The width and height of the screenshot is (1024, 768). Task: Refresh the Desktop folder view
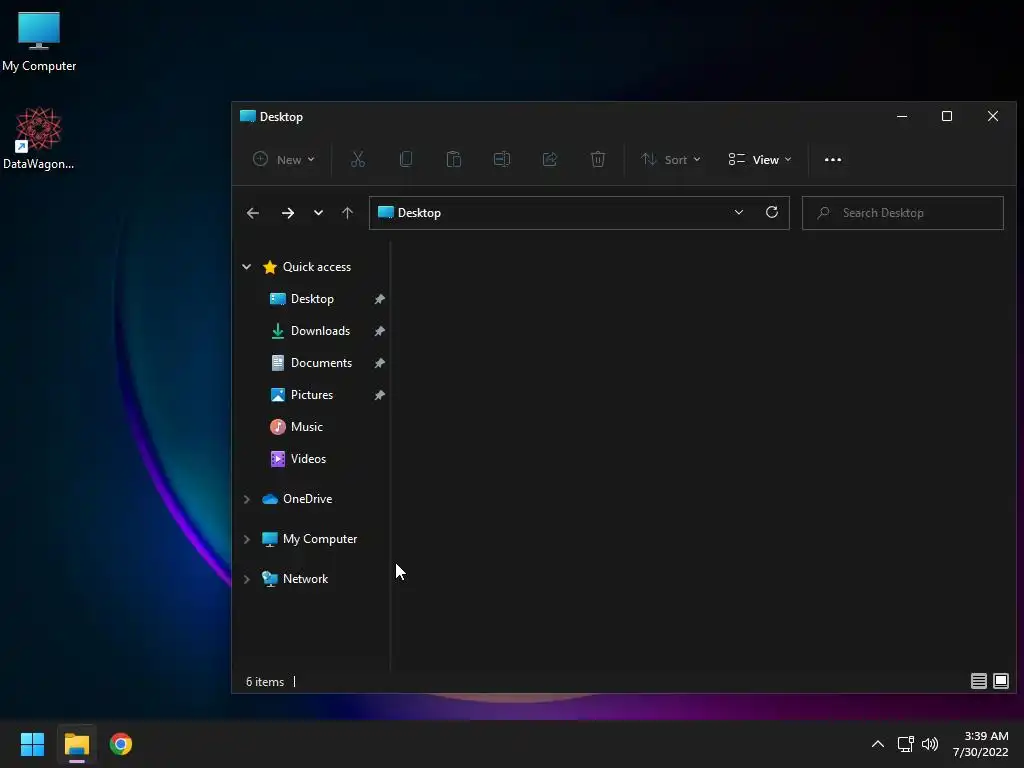coord(772,212)
